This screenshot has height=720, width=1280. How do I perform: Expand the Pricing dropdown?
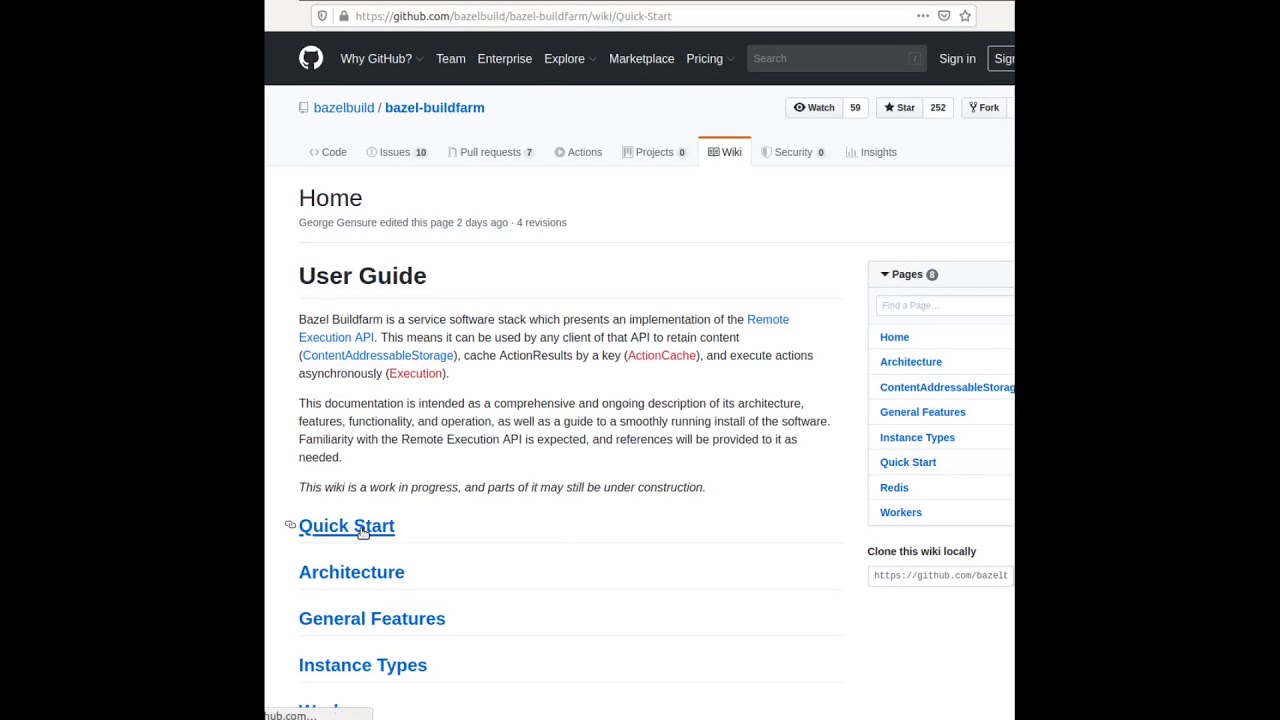point(710,59)
